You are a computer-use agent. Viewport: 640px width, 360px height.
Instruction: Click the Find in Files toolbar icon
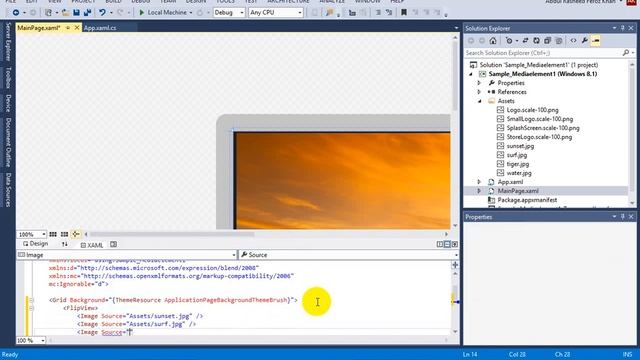click(x=329, y=13)
